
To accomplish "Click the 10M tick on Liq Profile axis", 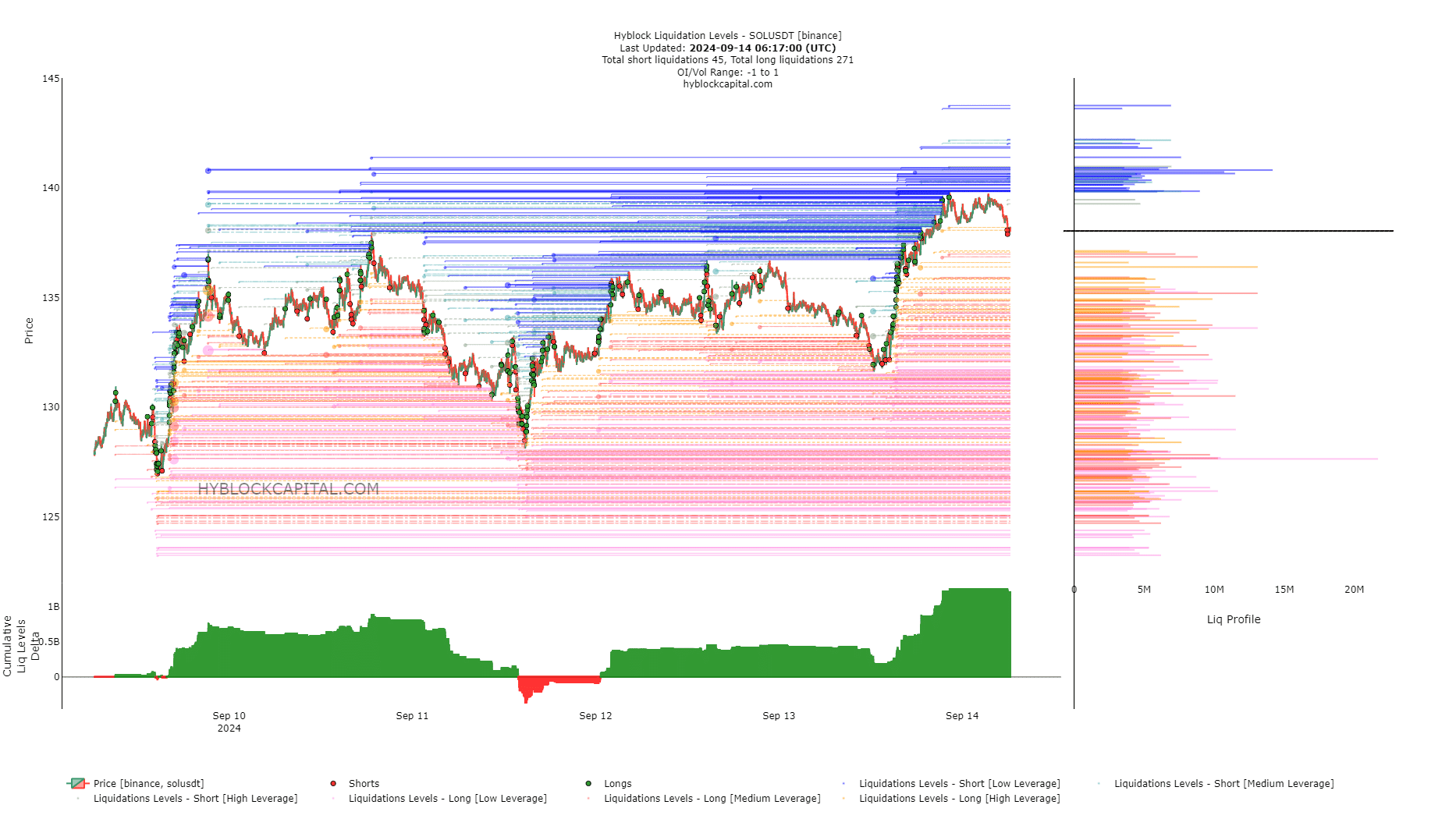I will pos(1214,590).
